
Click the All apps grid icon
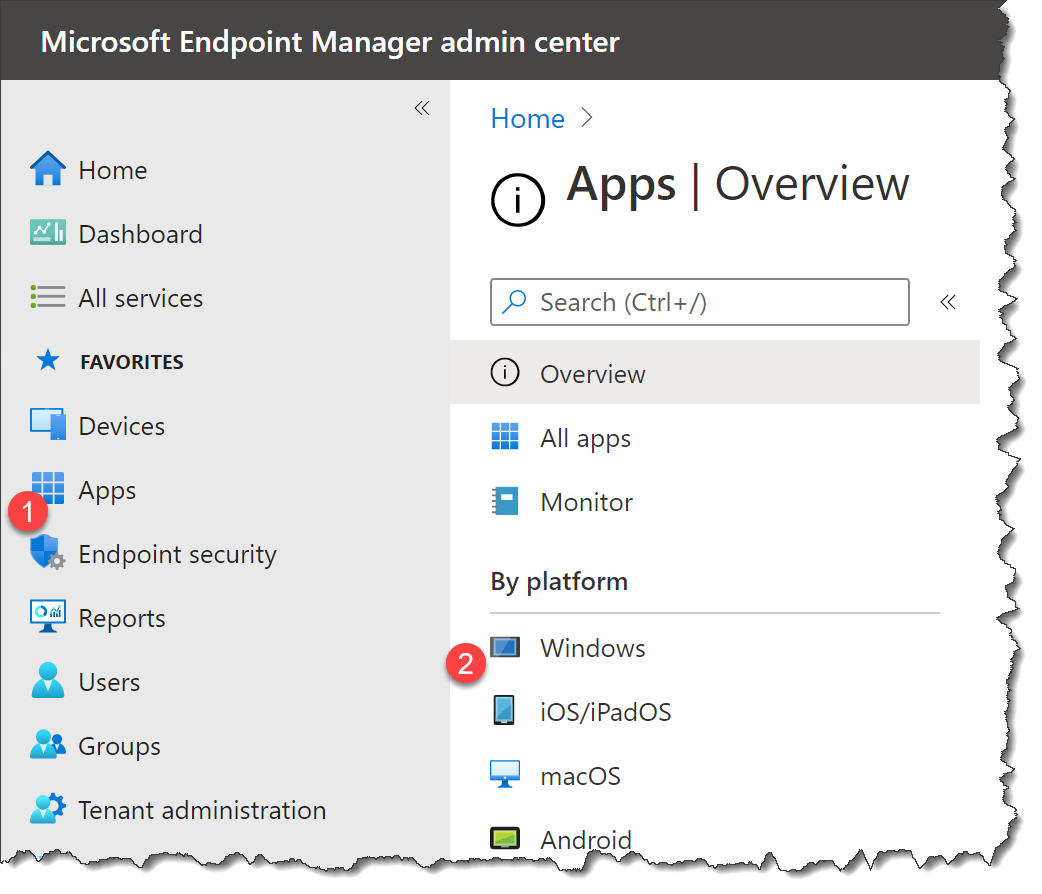(x=505, y=438)
